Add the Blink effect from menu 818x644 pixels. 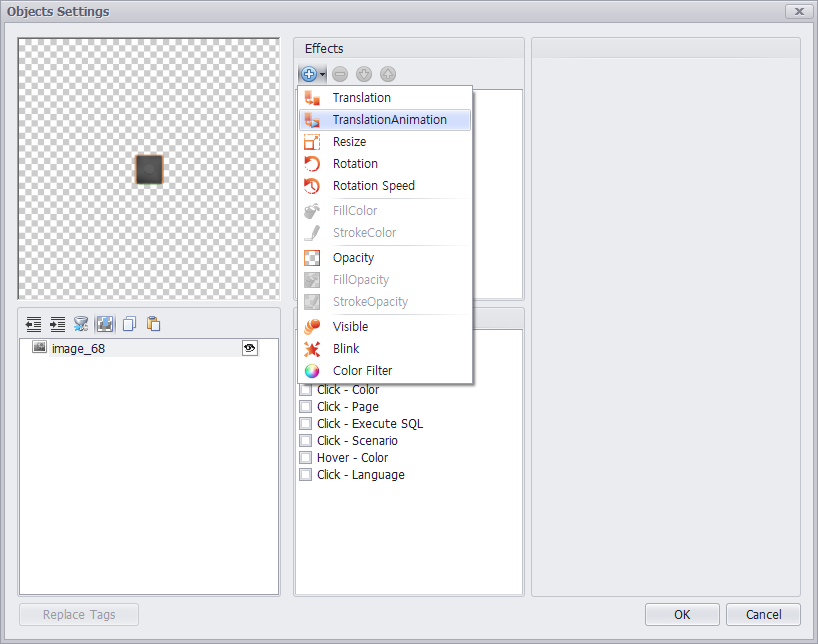point(346,349)
